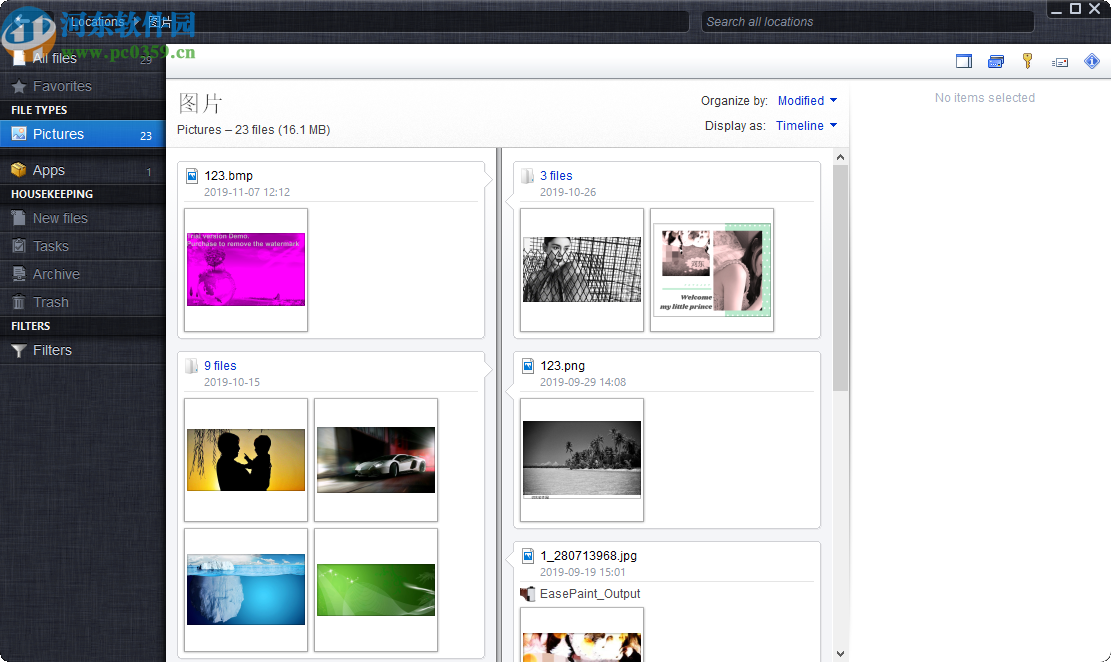The width and height of the screenshot is (1111, 662).
Task: Click the Welcome my little prince thumbnail
Action: (712, 269)
